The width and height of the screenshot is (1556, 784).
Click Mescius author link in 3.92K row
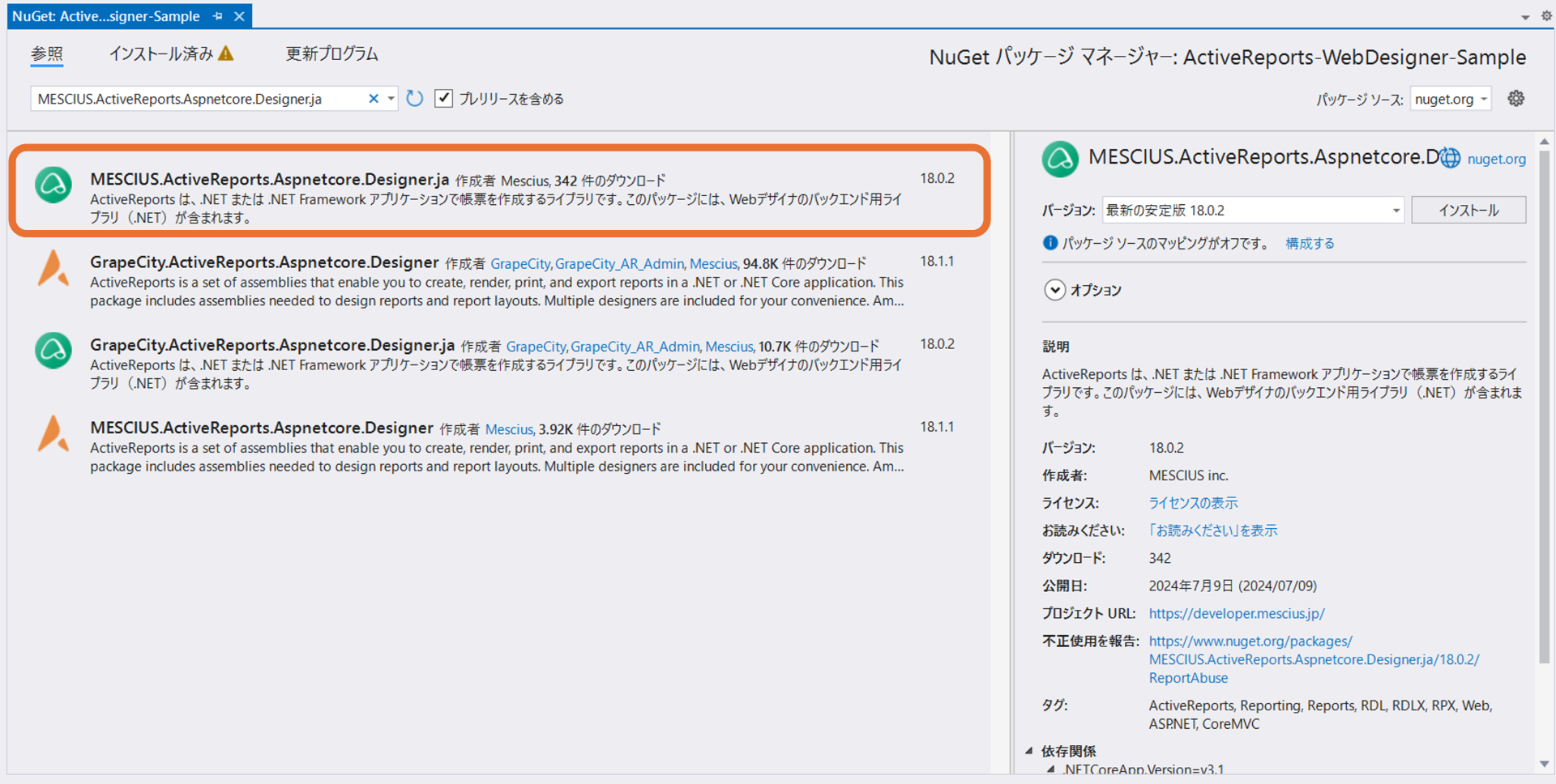(x=509, y=429)
